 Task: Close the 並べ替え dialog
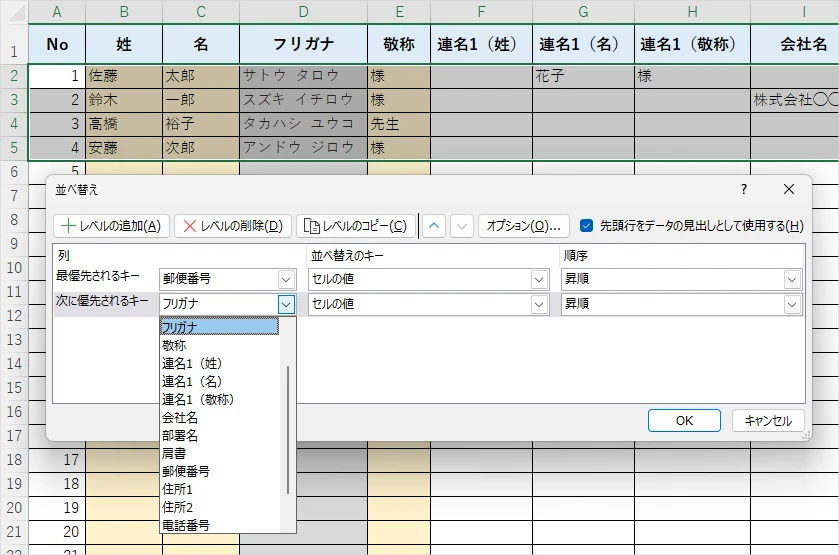789,189
